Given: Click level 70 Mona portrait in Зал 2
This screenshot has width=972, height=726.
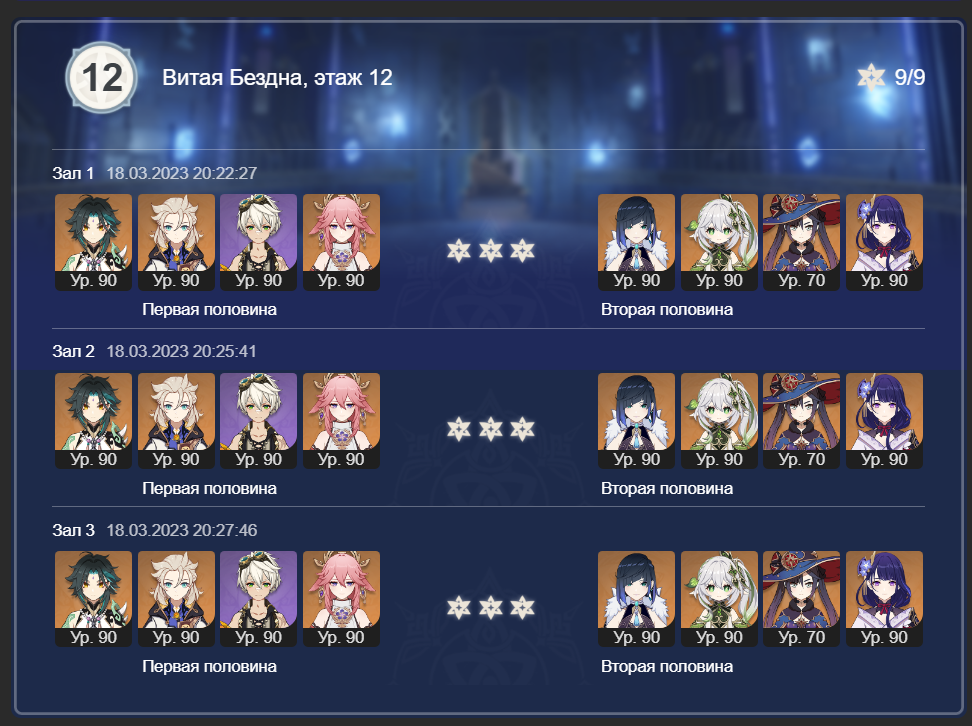Looking at the screenshot, I should pyautogui.click(x=802, y=421).
